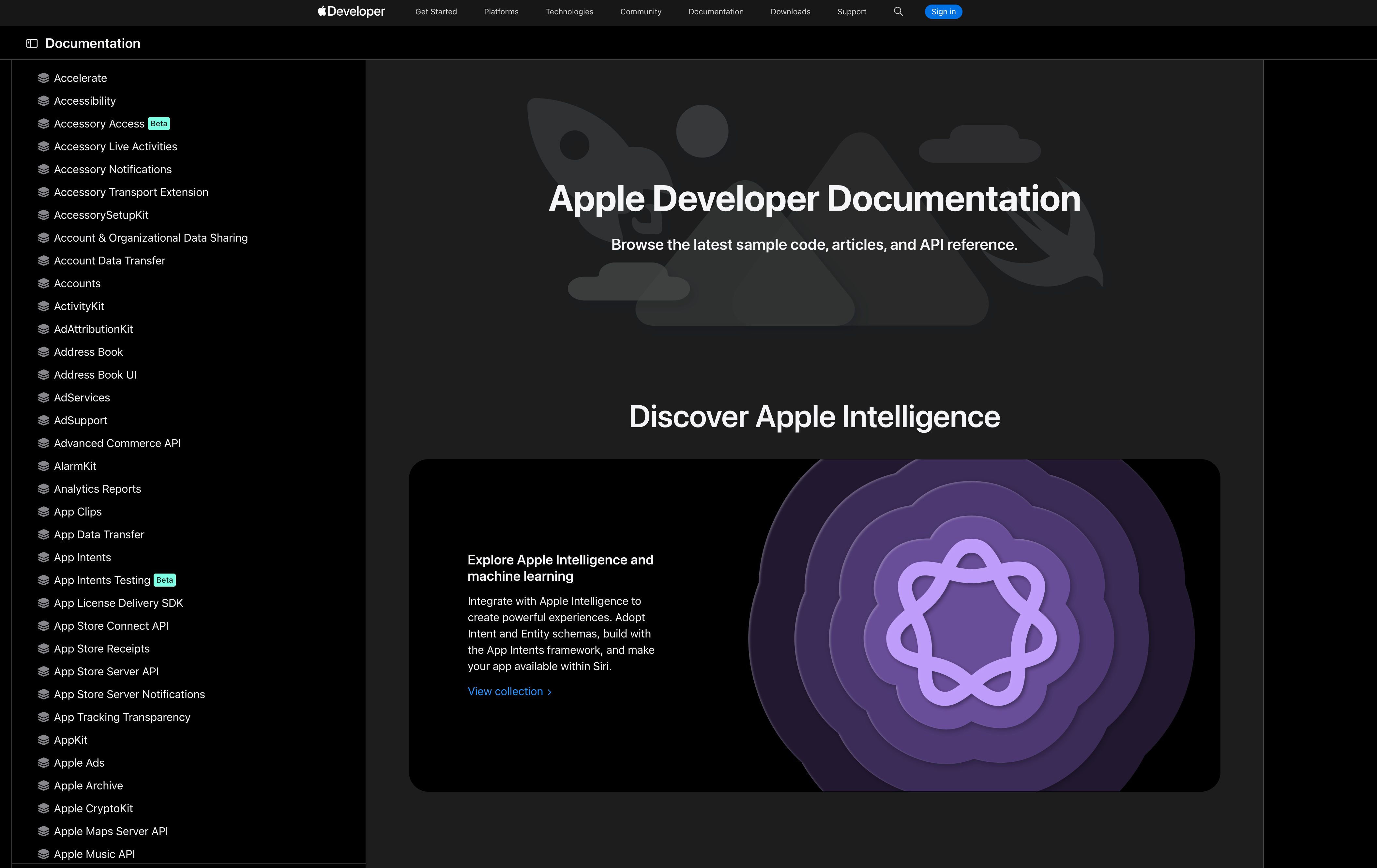1377x868 pixels.
Task: Click the icon beside AdAttributionKit
Action: tap(43, 329)
